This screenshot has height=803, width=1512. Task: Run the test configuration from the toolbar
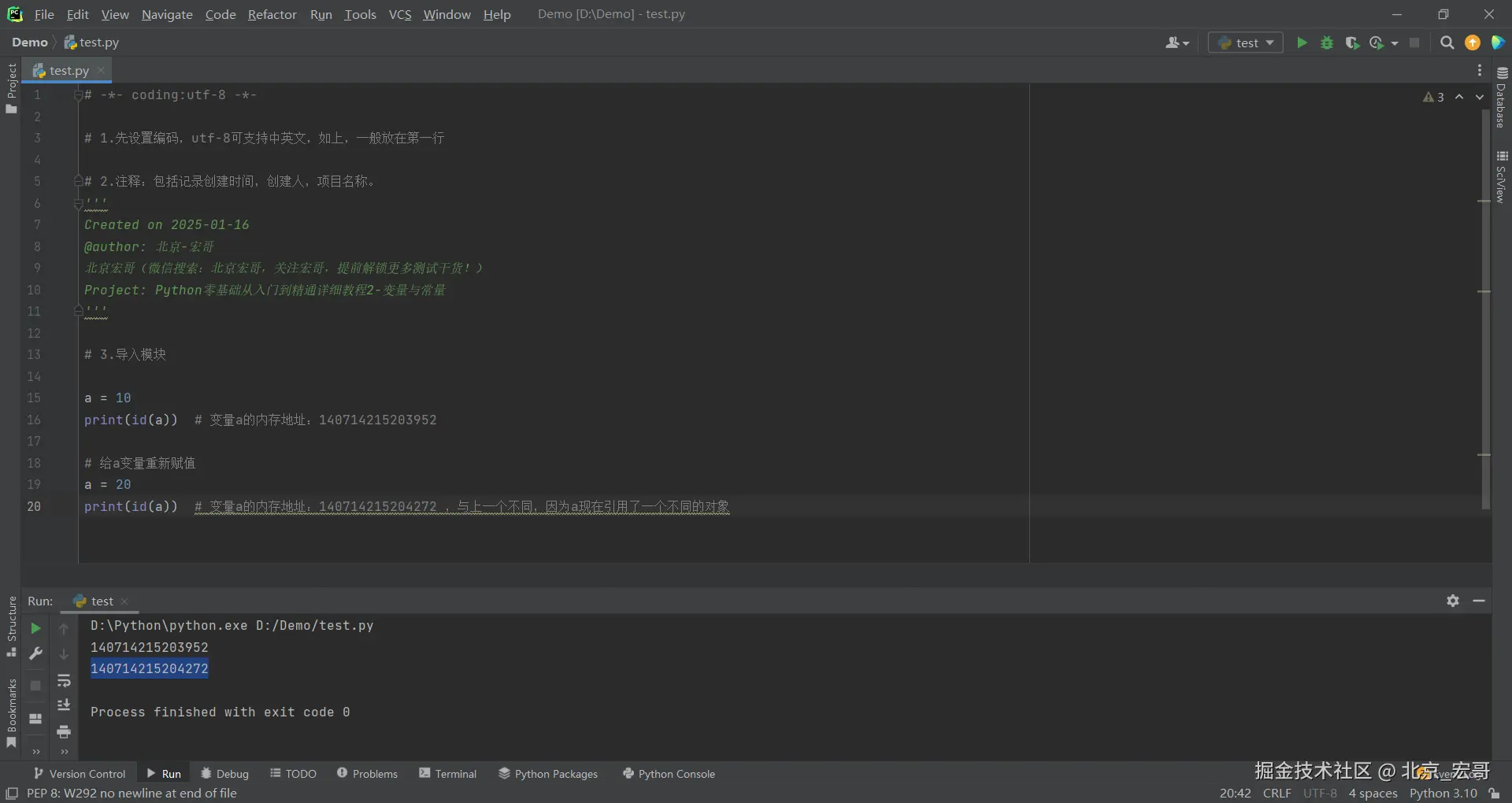coord(1302,43)
